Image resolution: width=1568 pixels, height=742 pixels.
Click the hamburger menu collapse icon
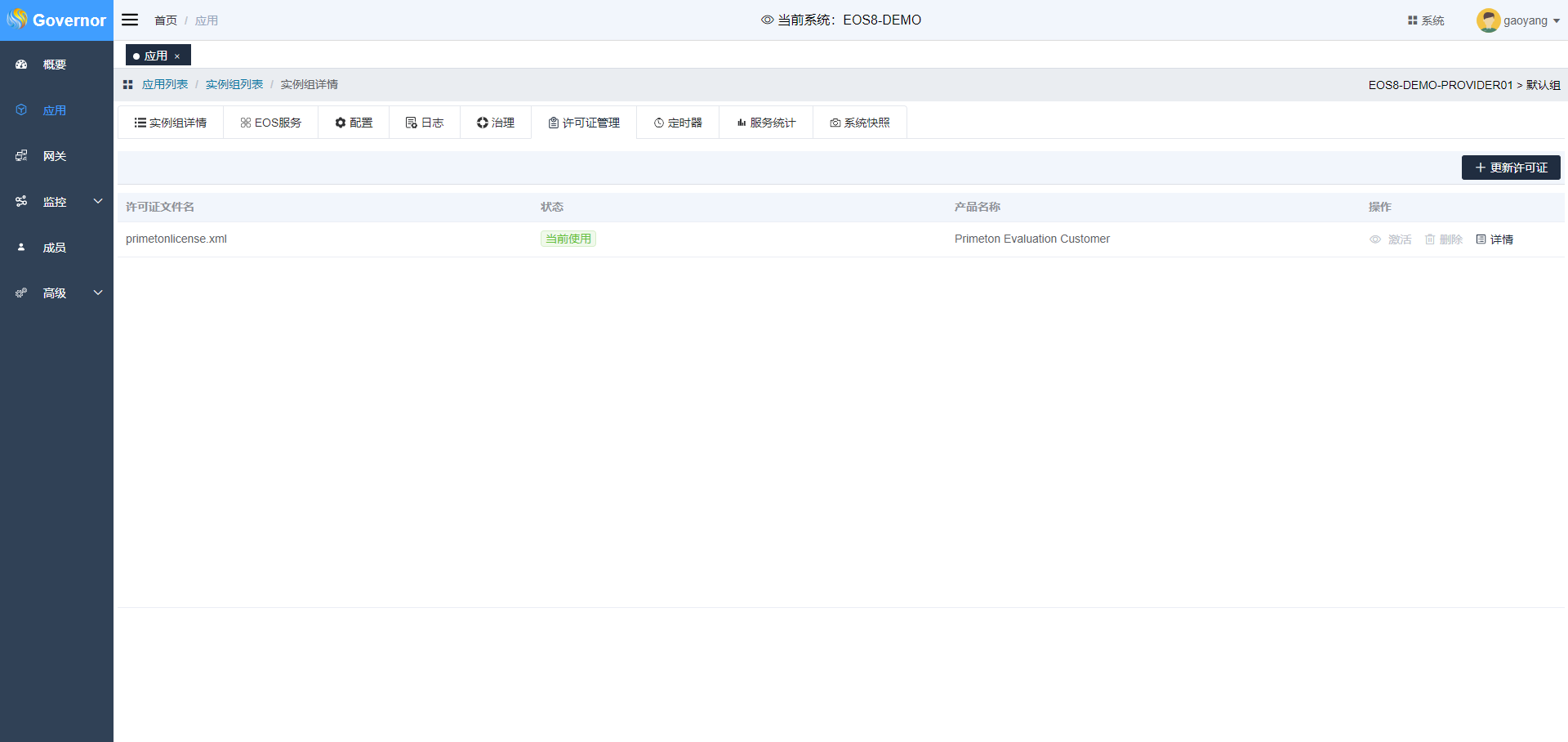coord(130,20)
